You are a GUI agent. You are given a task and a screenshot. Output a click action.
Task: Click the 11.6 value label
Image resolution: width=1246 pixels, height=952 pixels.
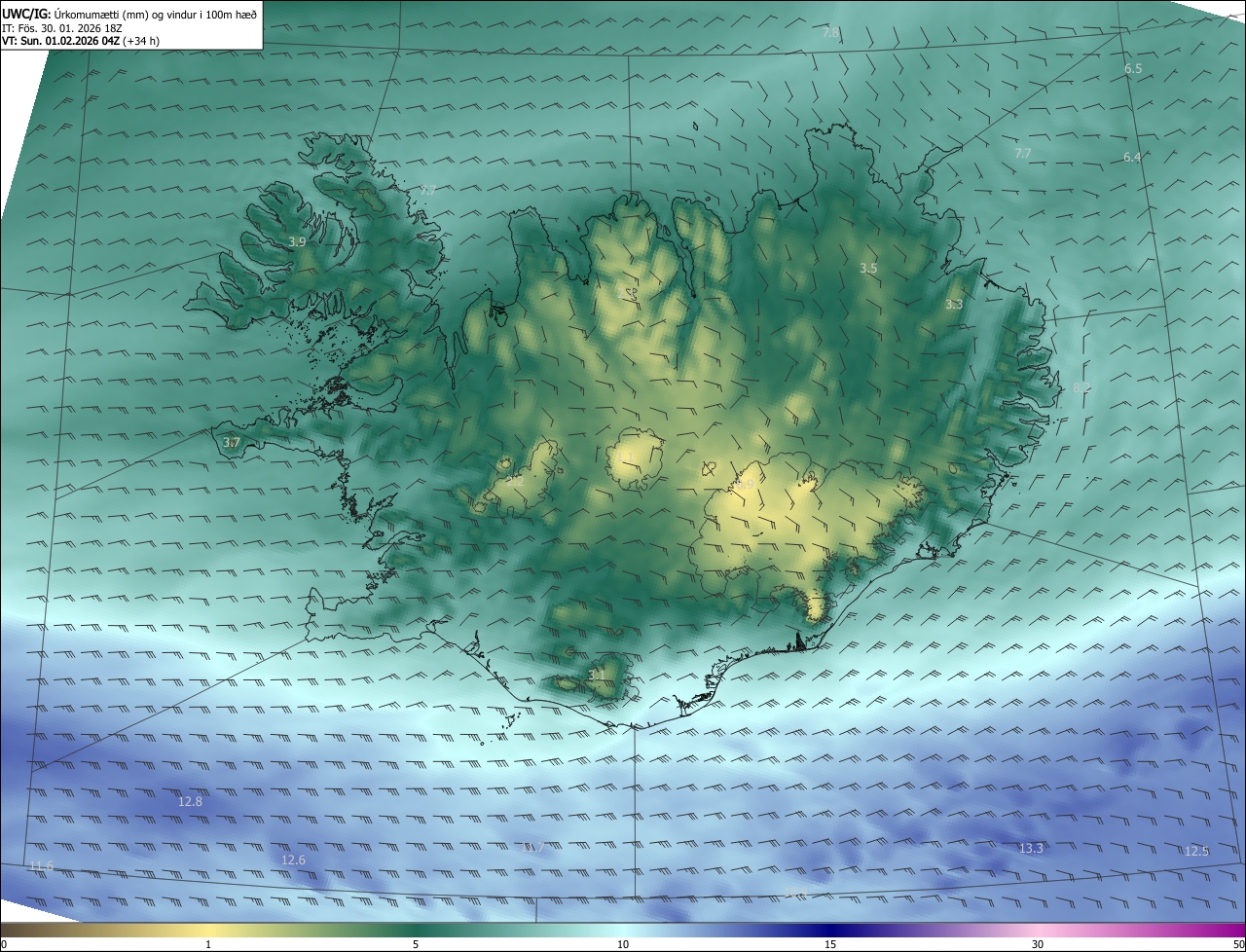(x=42, y=866)
